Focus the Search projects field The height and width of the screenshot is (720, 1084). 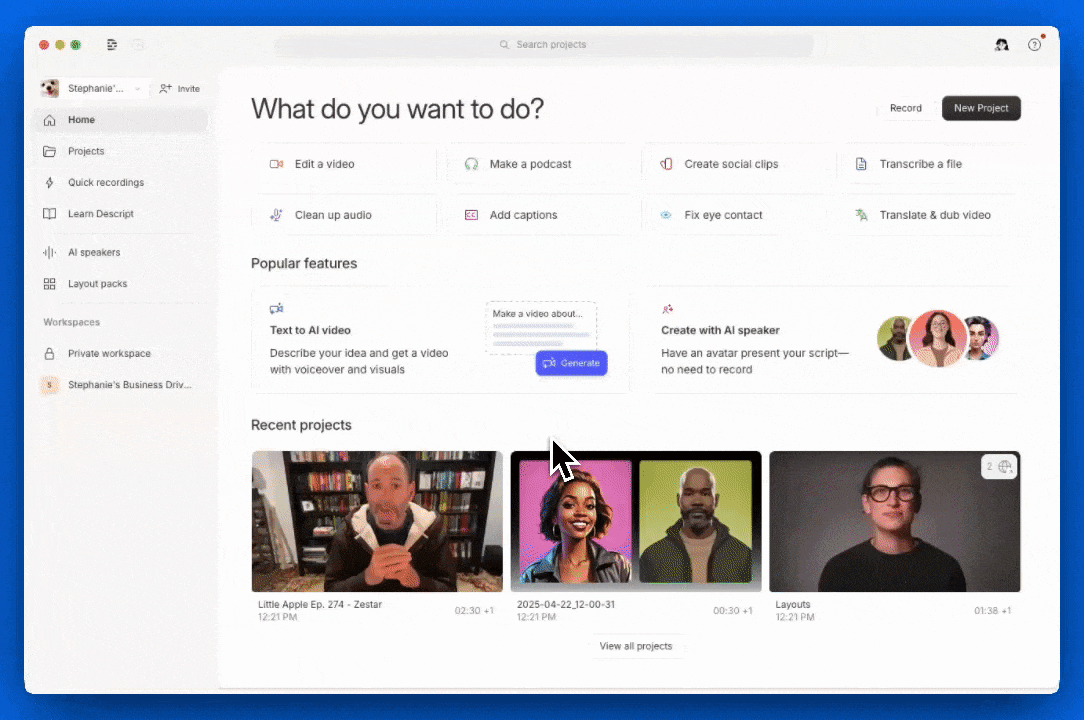[543, 44]
